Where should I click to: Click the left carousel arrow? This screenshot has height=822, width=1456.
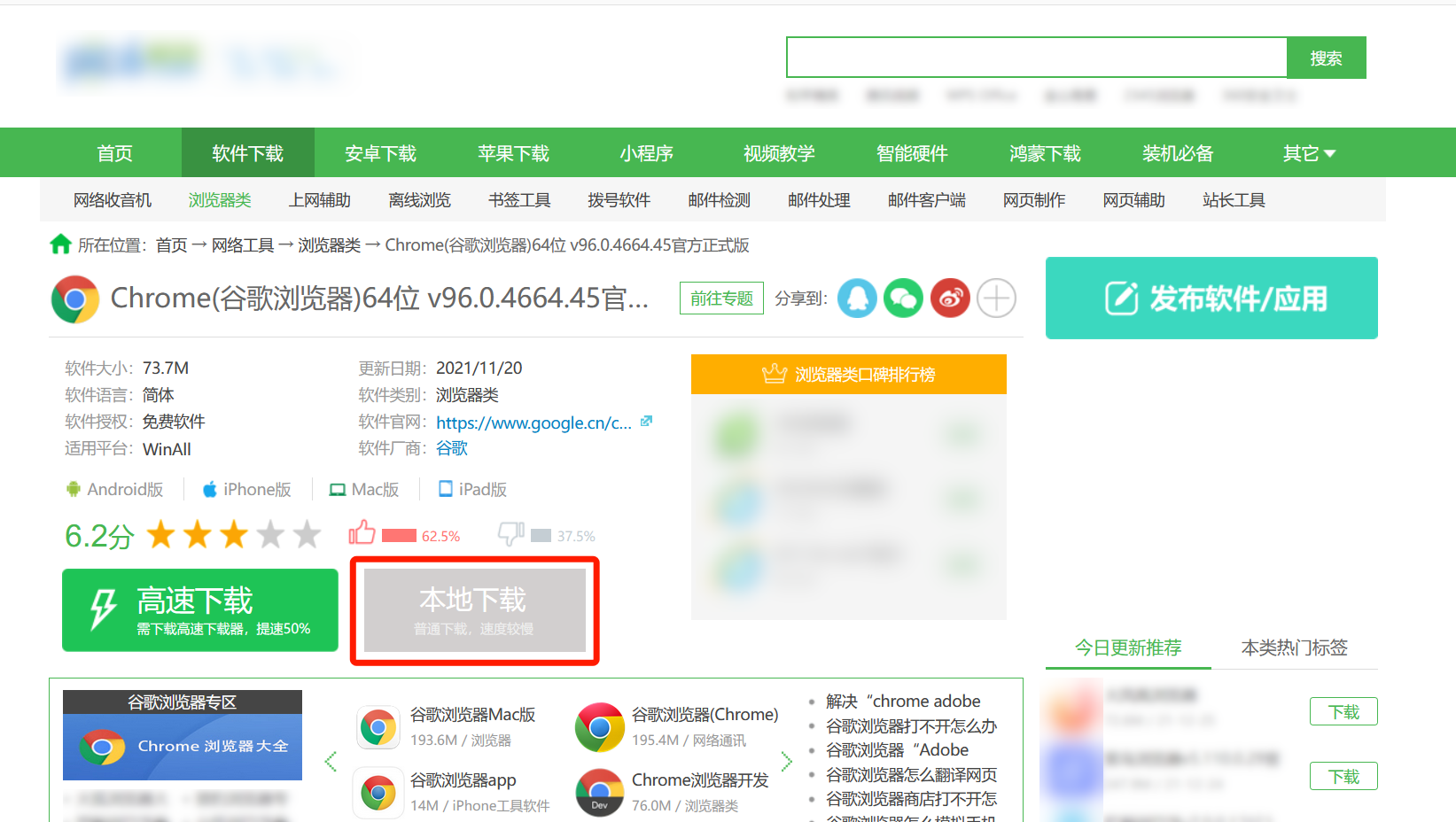point(331,760)
